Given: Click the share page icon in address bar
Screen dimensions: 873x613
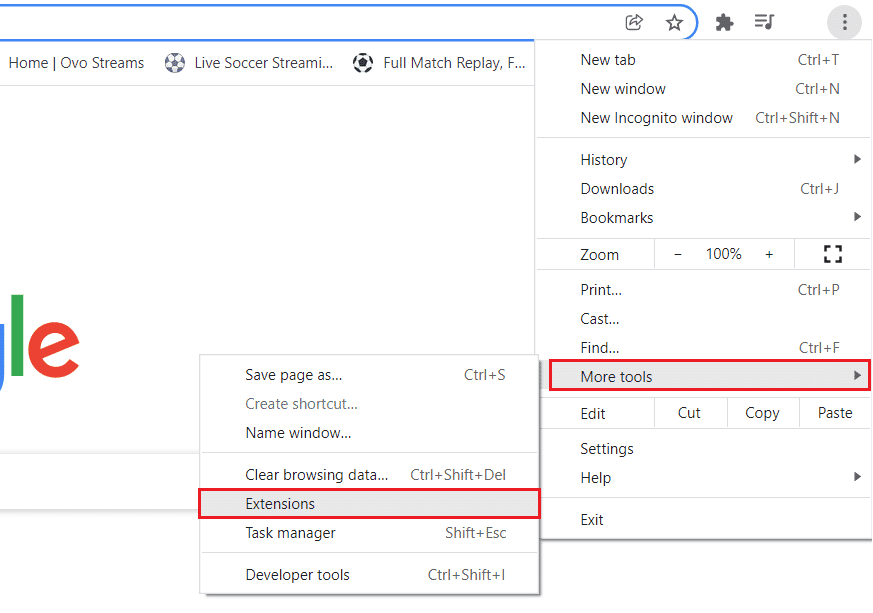Looking at the screenshot, I should click(x=634, y=22).
